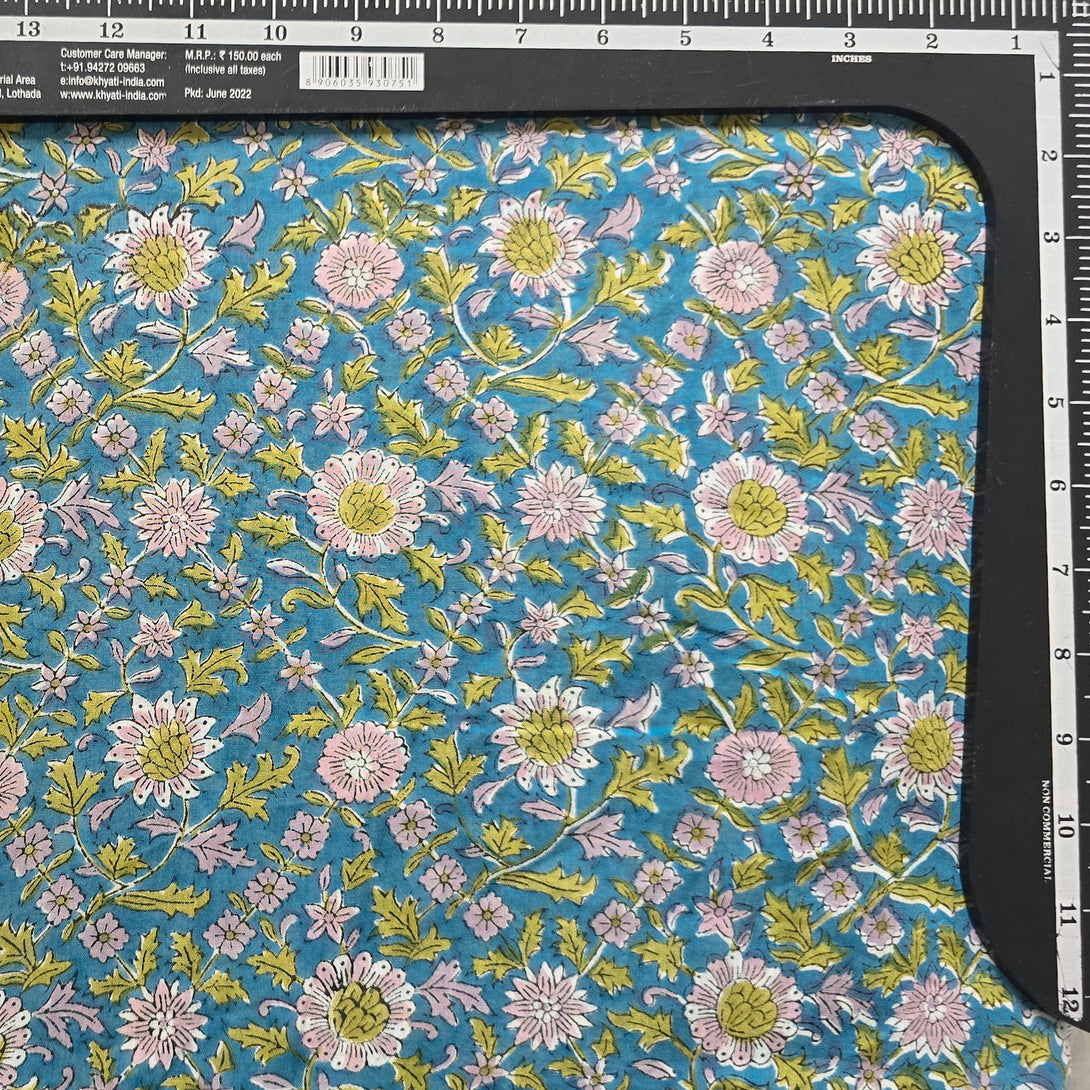Click number 13 on the horizontal ruler
Screen dimensions: 1090x1090
29,30
